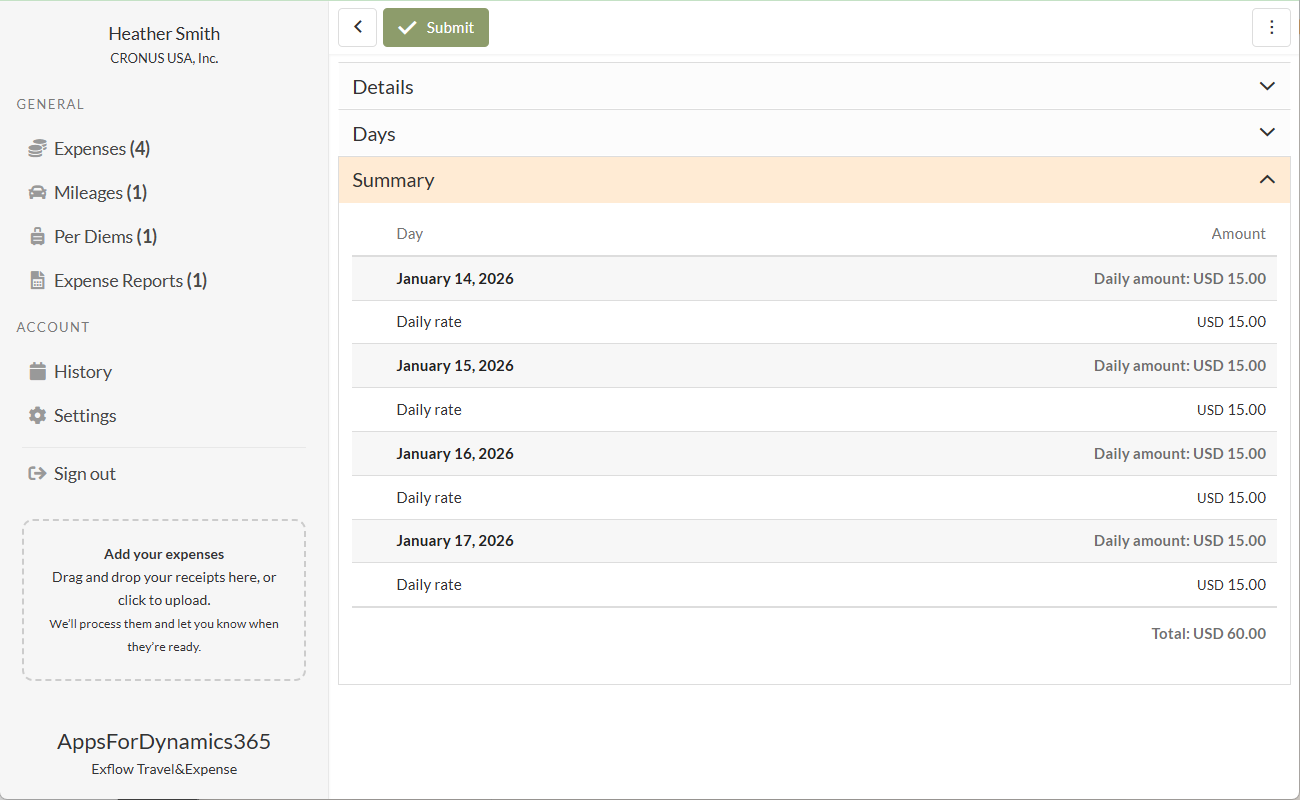Click the Sign out arrow icon
The height and width of the screenshot is (800, 1300).
[38, 474]
